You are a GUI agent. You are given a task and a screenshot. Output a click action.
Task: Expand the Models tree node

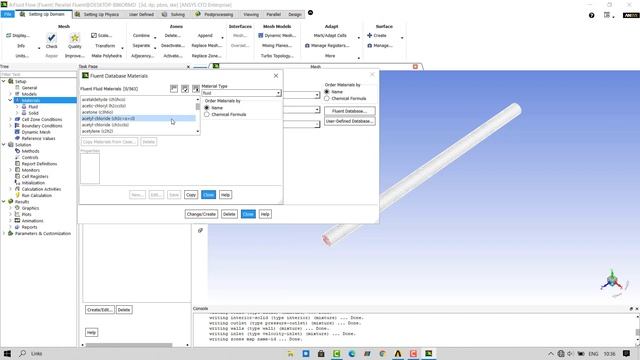pos(11,94)
